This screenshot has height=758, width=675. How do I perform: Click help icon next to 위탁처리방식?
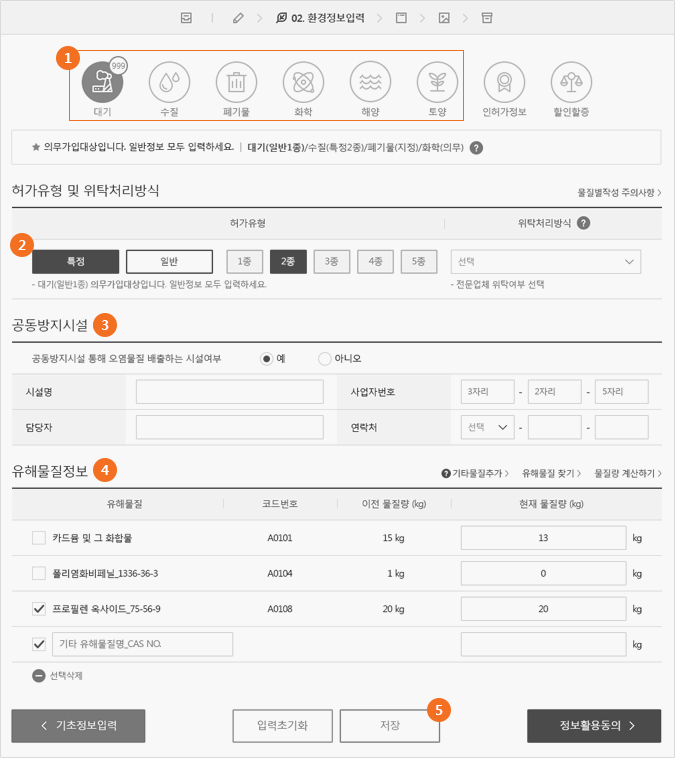[584, 223]
